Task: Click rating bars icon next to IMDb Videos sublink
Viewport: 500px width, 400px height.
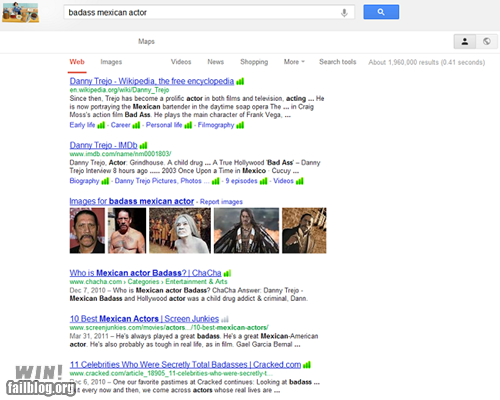Action: 300,181
